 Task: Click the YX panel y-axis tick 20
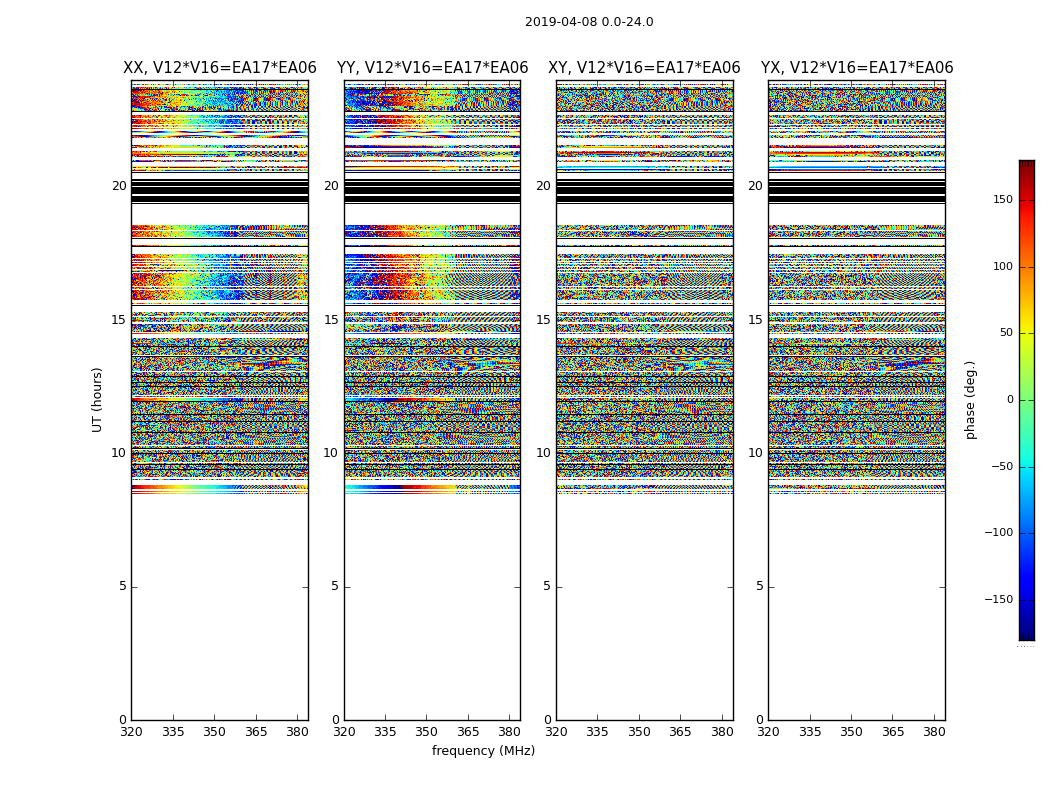point(756,186)
